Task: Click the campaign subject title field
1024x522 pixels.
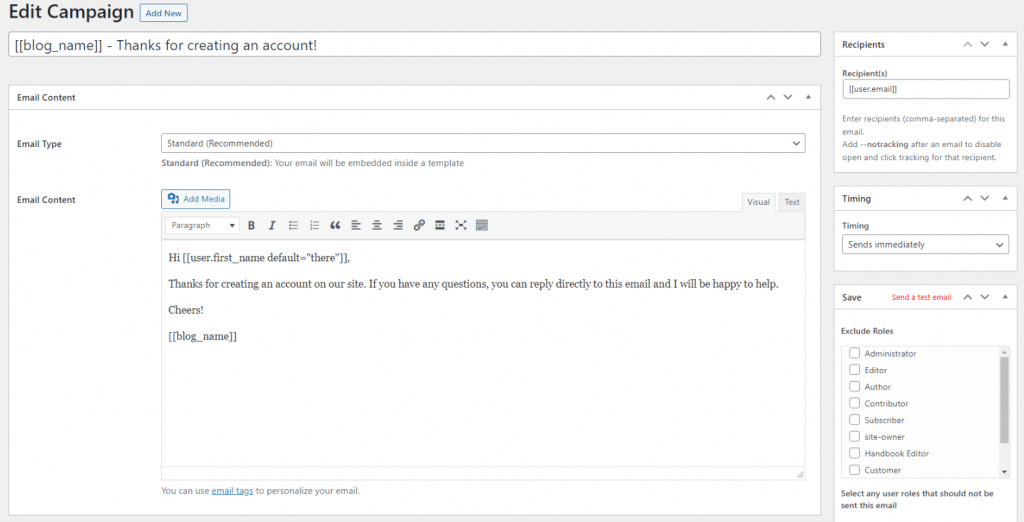Action: 414,44
